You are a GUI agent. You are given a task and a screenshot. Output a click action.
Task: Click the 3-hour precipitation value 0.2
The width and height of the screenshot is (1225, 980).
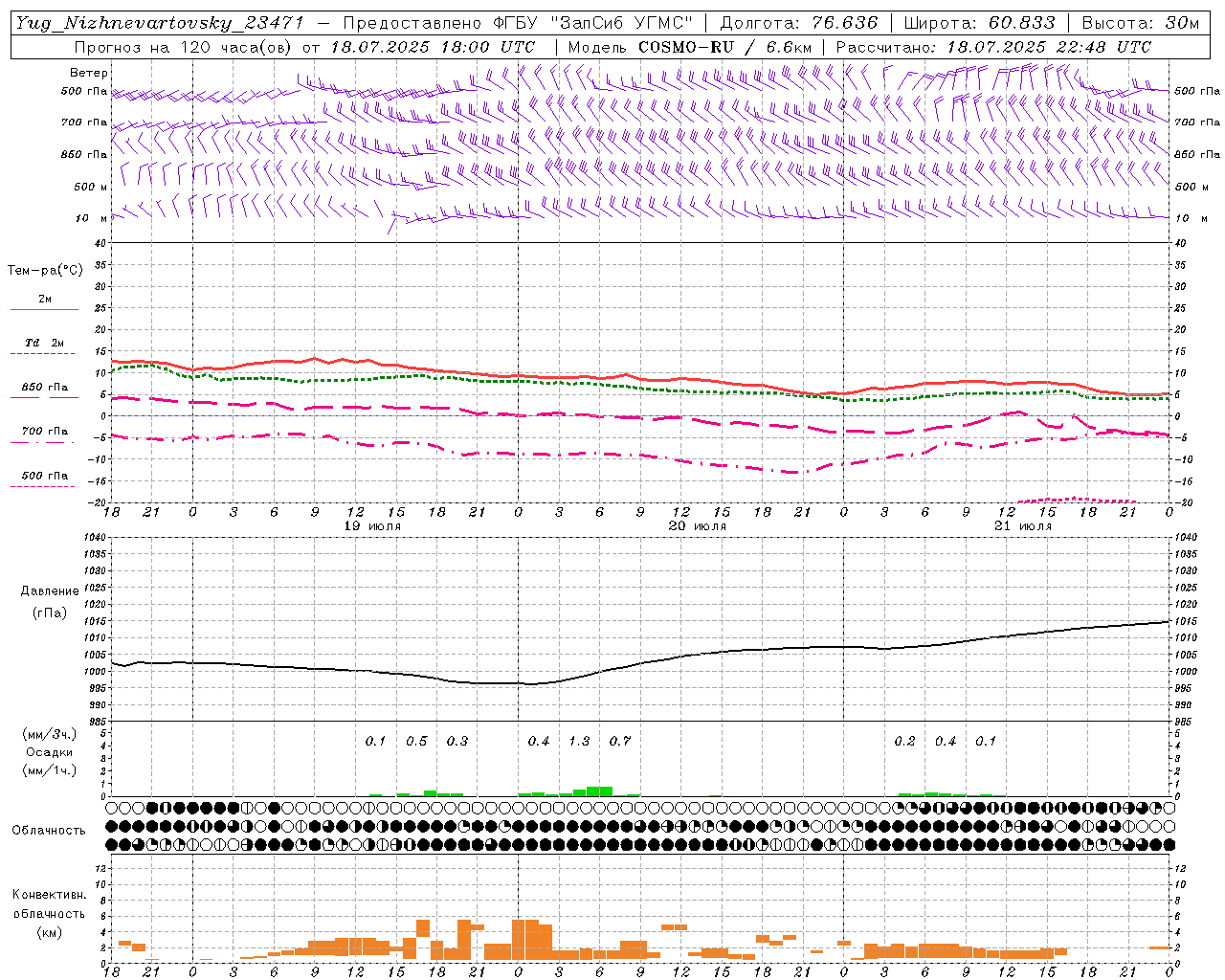click(904, 742)
